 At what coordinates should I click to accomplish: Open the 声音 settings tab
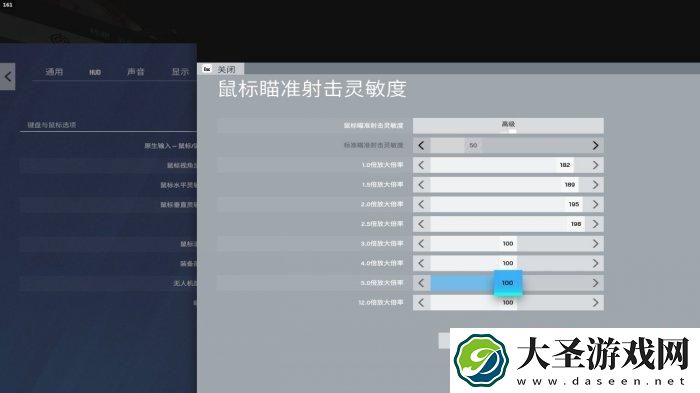click(136, 72)
